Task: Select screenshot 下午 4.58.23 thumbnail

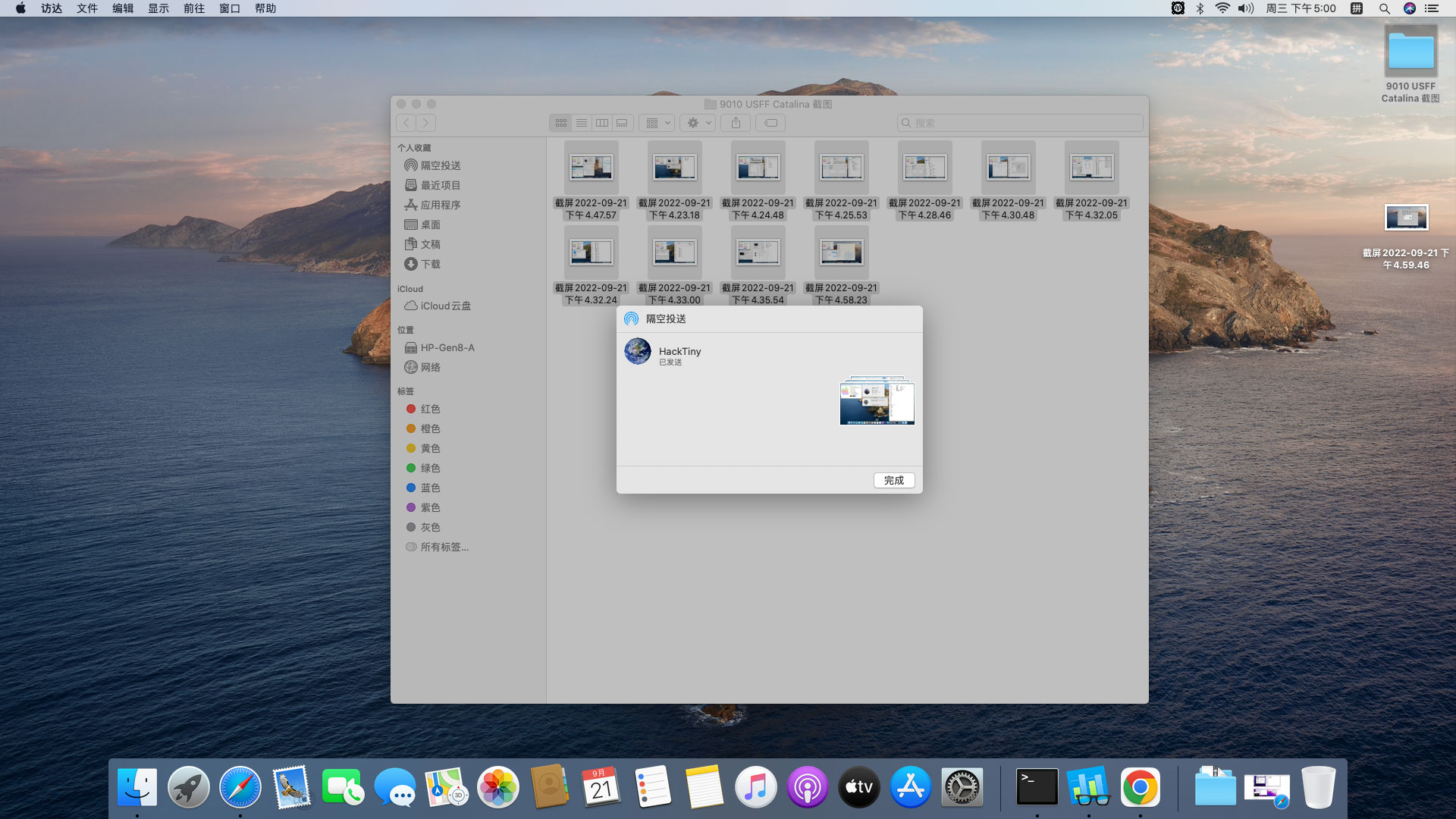Action: pos(841,252)
